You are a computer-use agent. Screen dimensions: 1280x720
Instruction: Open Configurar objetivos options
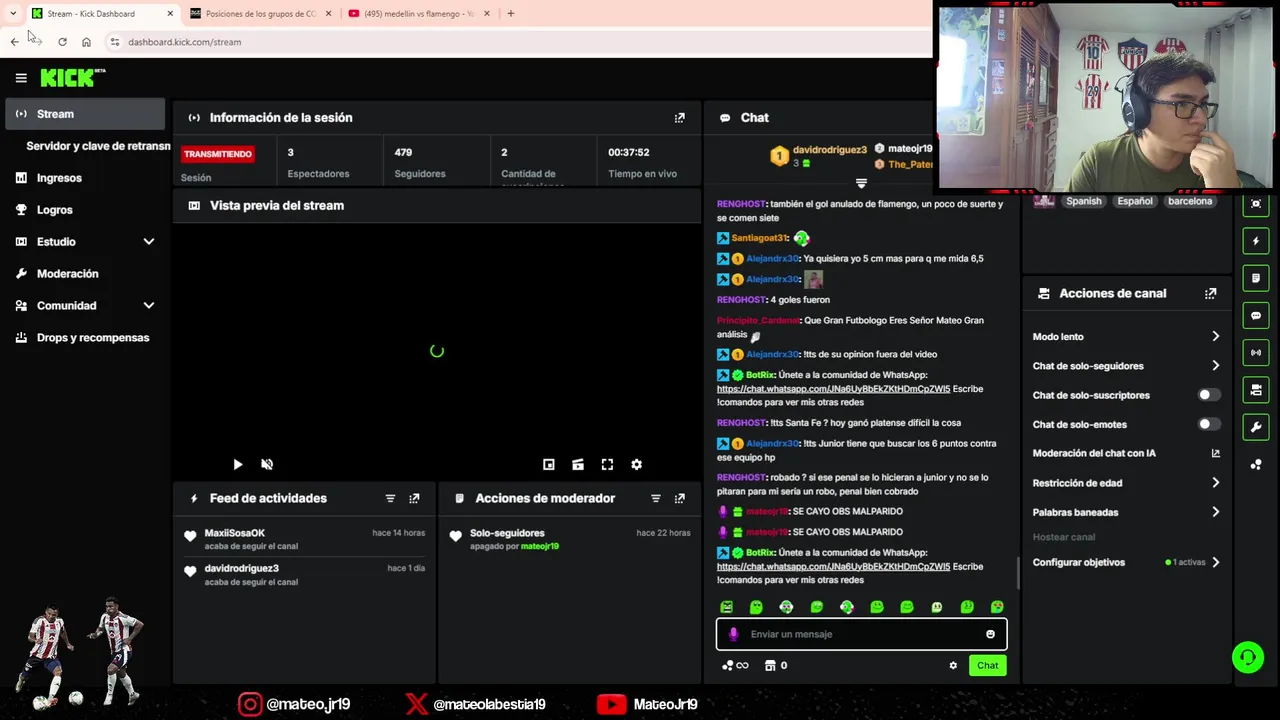(x=1126, y=562)
